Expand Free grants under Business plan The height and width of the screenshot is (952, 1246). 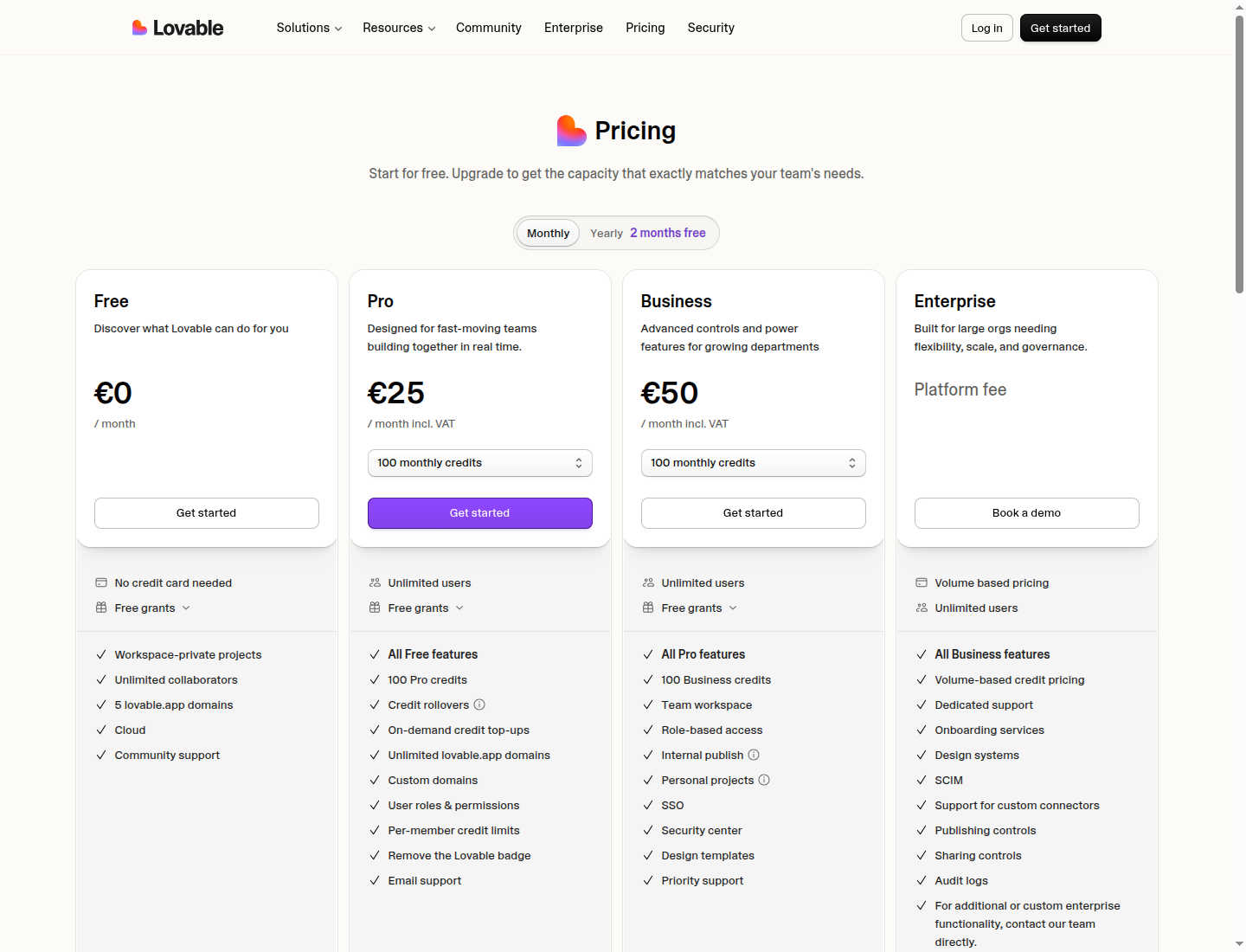[699, 608]
